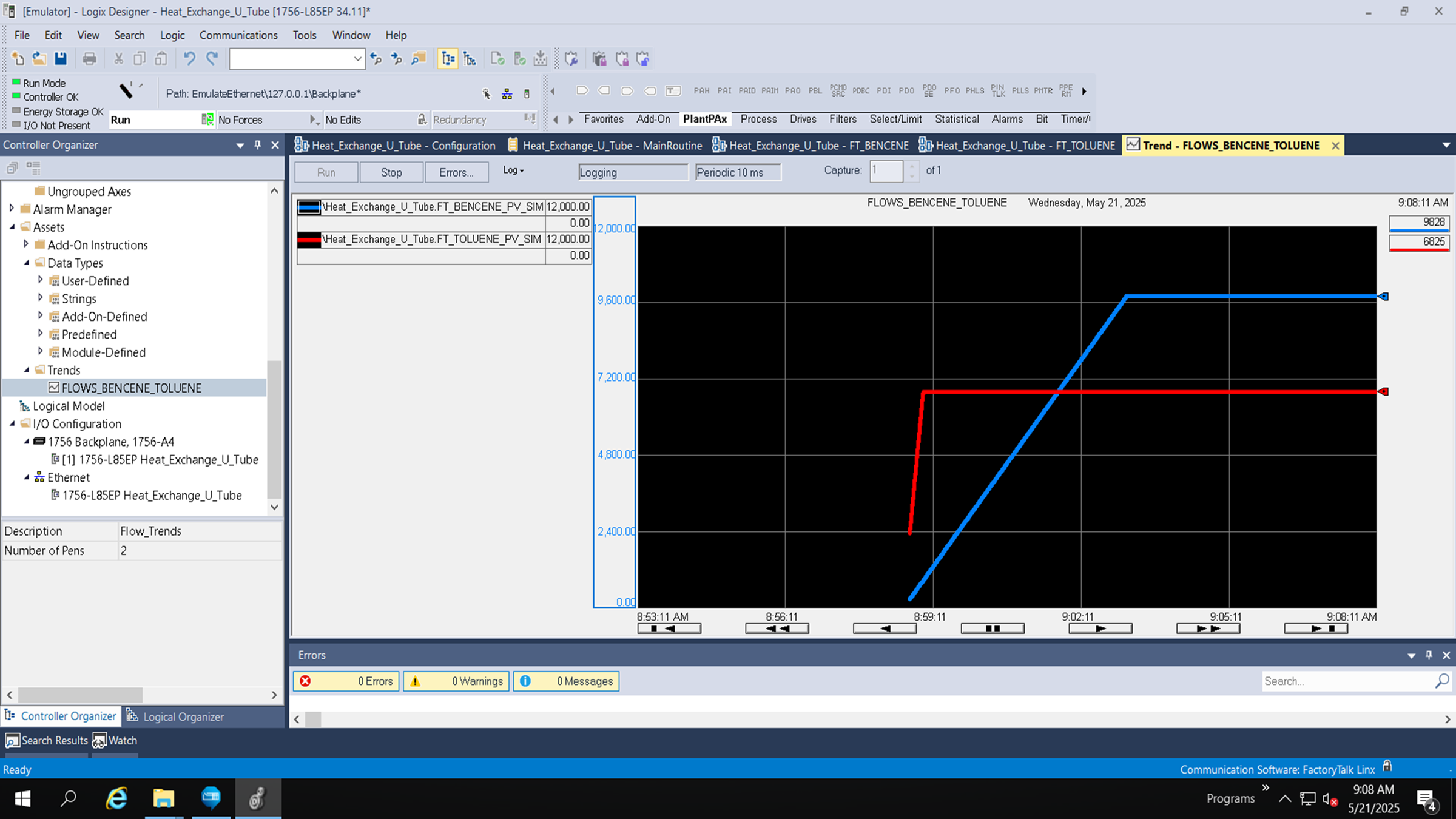Click the Windows Start button
Screen dimensions: 1456x819
tap(22, 798)
